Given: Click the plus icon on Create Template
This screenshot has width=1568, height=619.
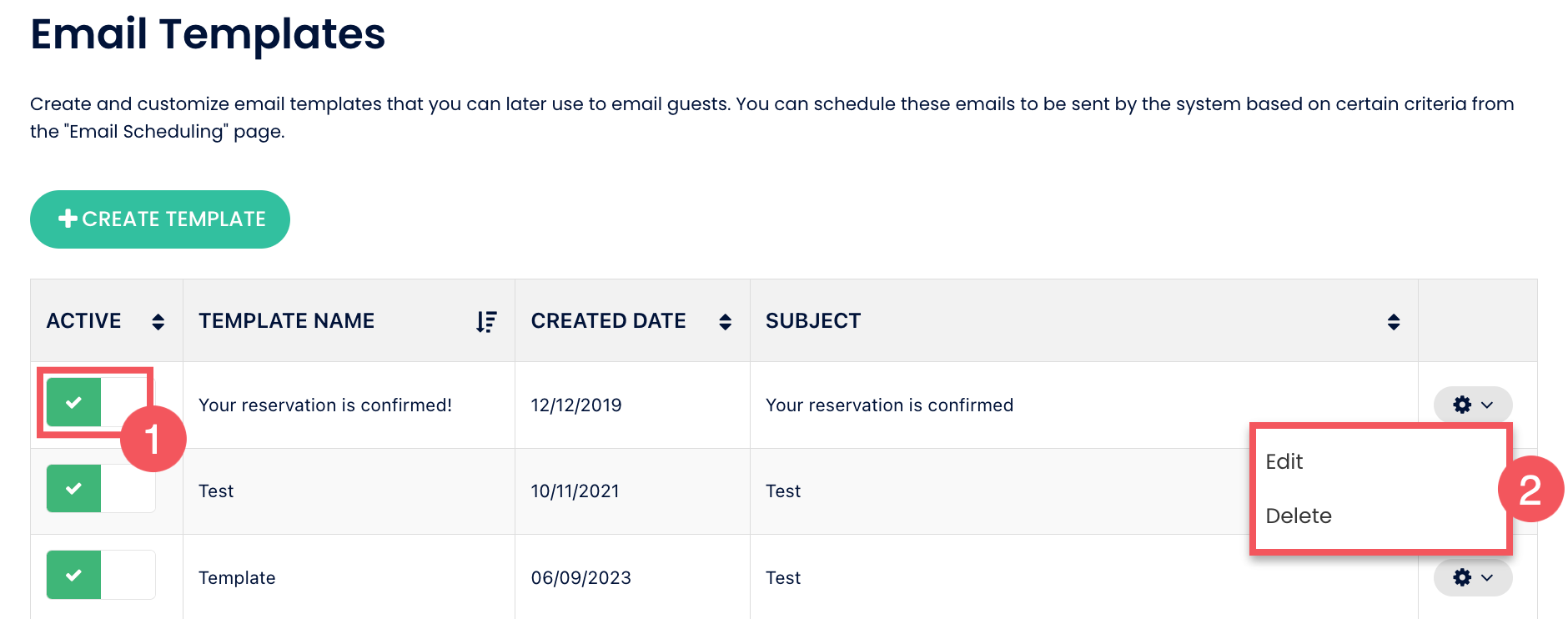Looking at the screenshot, I should [68, 219].
